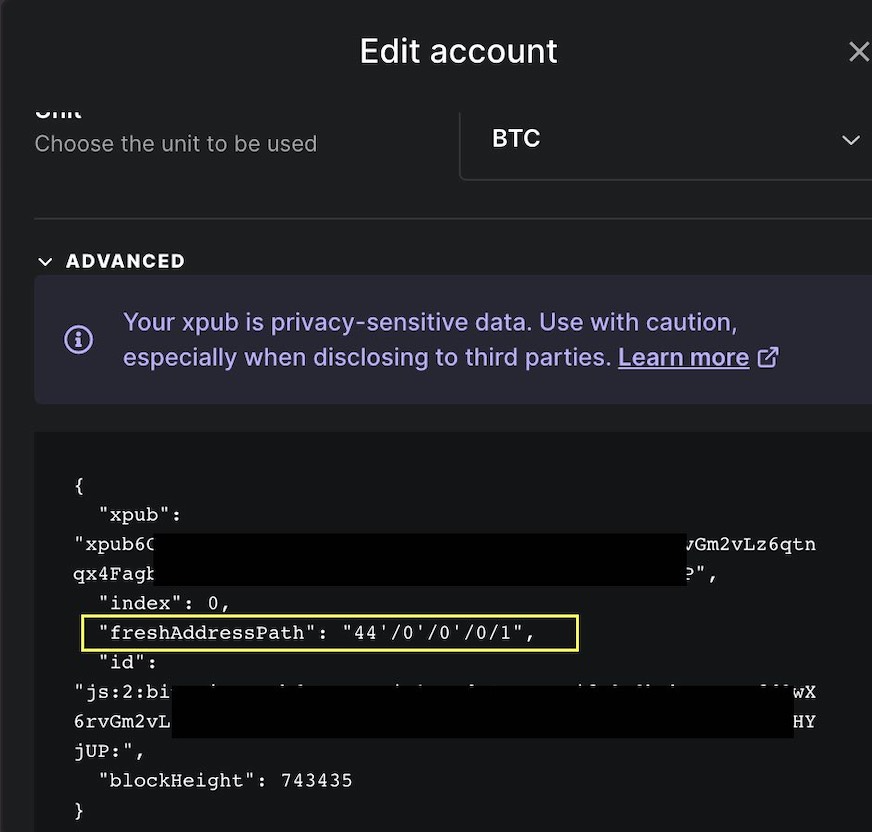Click the unit selector chevron arrow
The width and height of the screenshot is (872, 832).
pyautogui.click(x=851, y=140)
